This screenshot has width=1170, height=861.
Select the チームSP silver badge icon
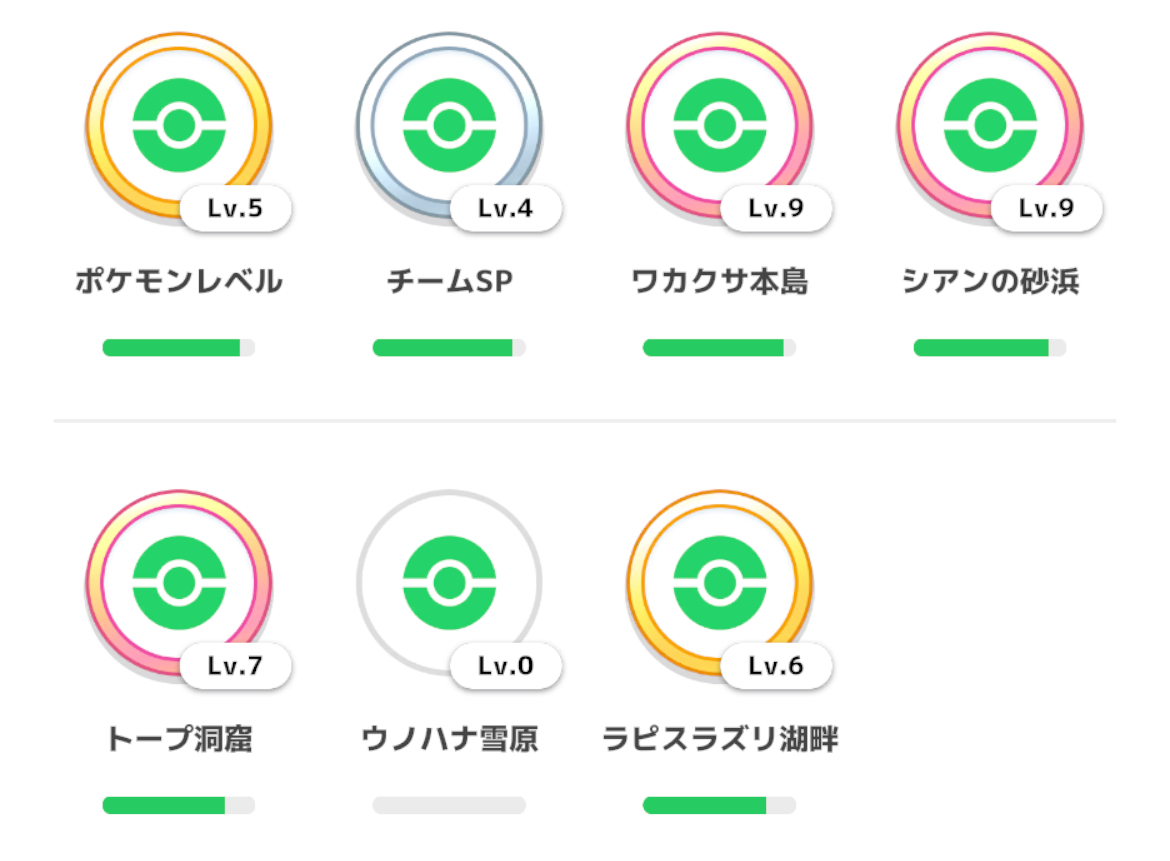click(449, 125)
